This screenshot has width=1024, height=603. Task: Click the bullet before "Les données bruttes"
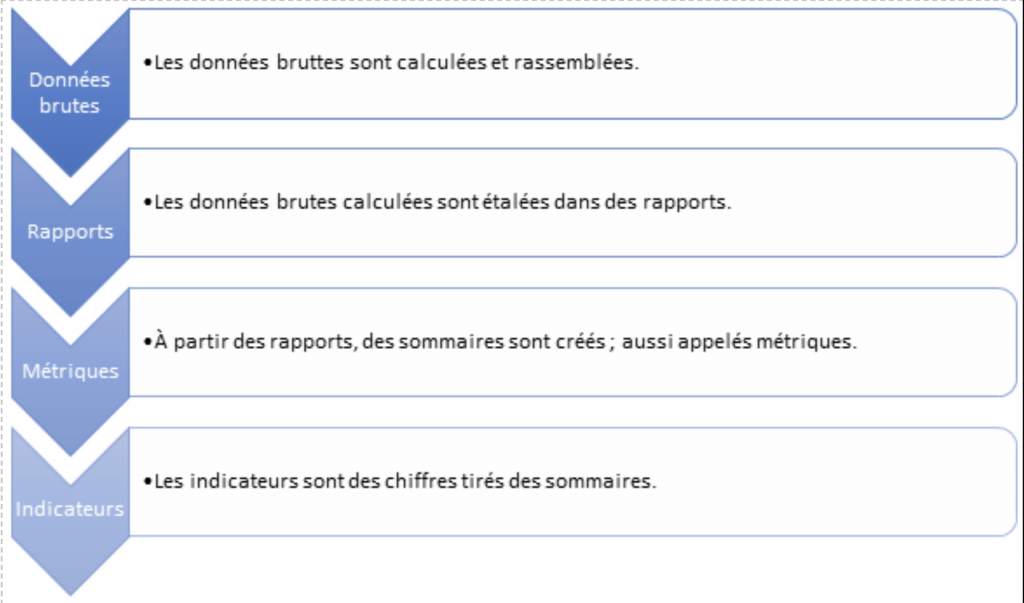(148, 63)
